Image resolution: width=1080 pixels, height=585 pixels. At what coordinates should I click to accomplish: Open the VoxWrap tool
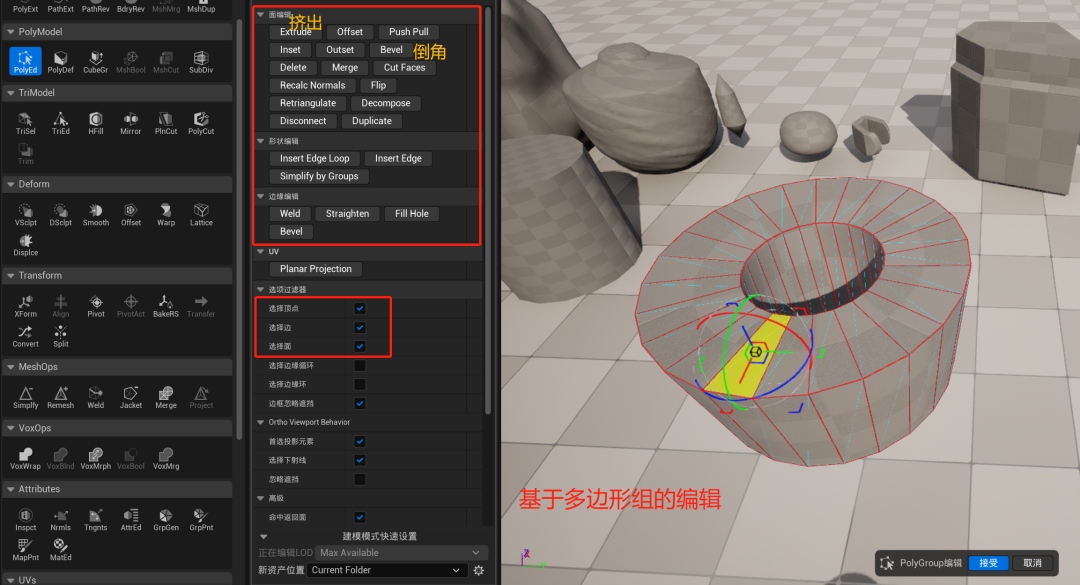point(25,458)
